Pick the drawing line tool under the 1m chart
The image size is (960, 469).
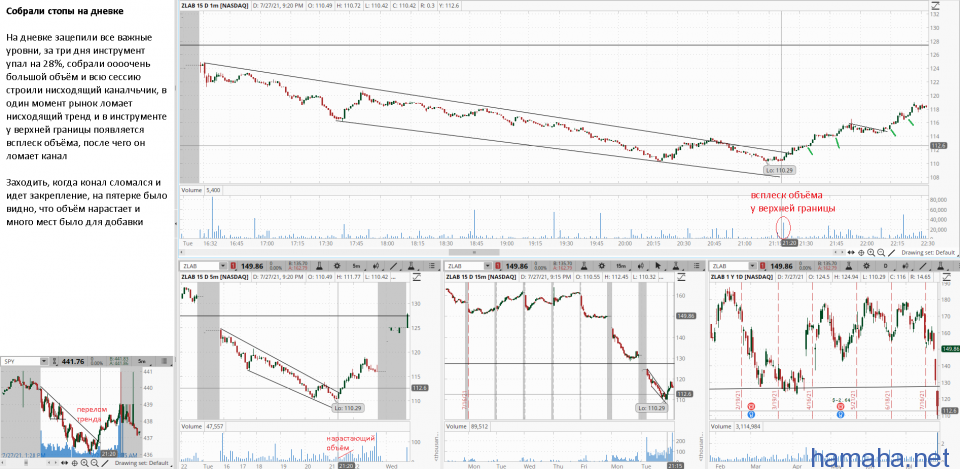[891, 252]
